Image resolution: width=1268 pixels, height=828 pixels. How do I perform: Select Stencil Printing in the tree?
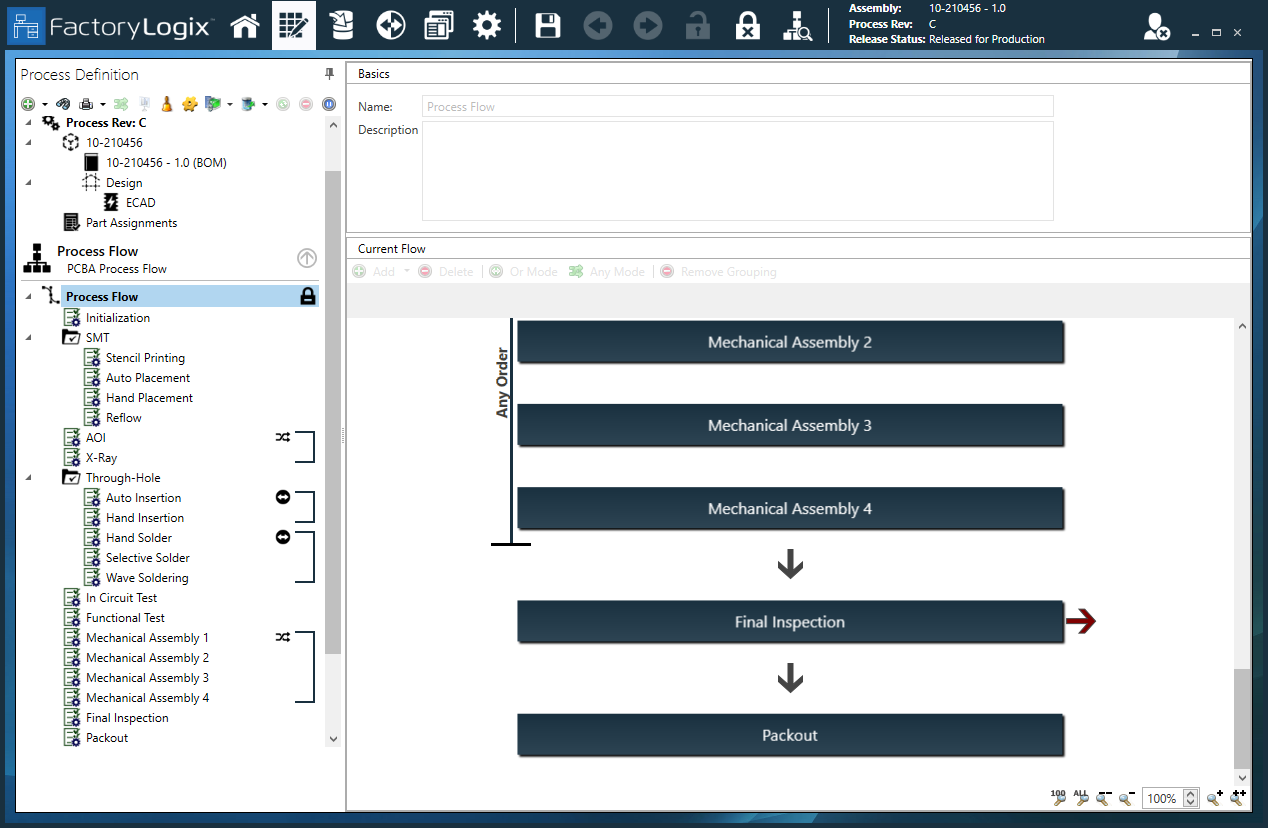(x=145, y=358)
